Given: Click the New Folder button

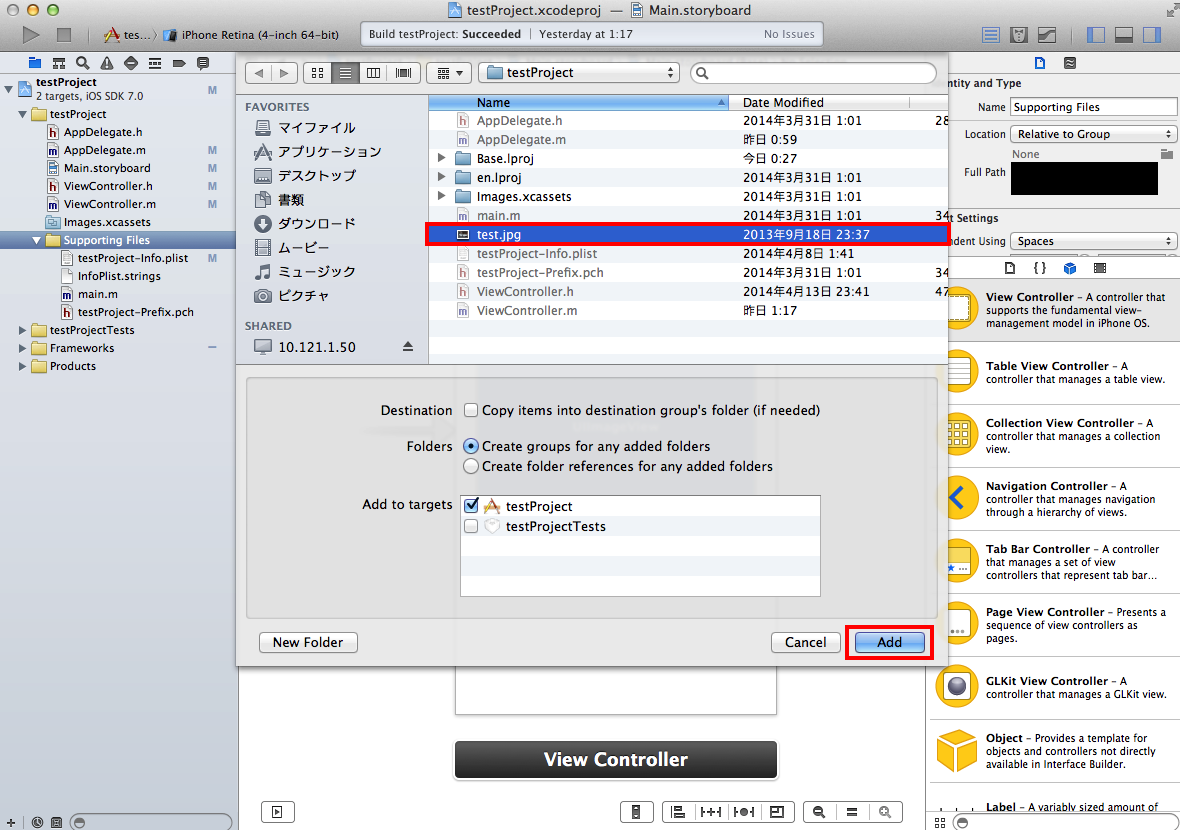Looking at the screenshot, I should [308, 643].
